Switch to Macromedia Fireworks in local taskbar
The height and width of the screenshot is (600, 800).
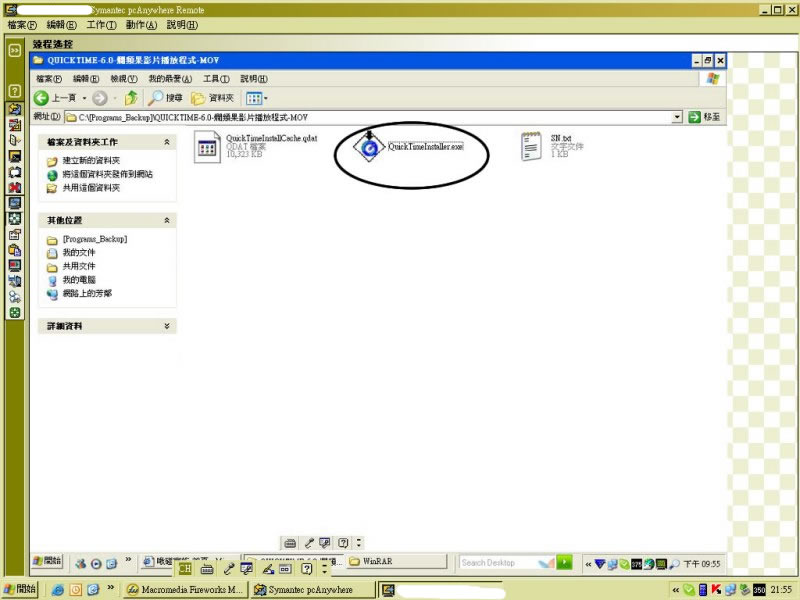186,589
